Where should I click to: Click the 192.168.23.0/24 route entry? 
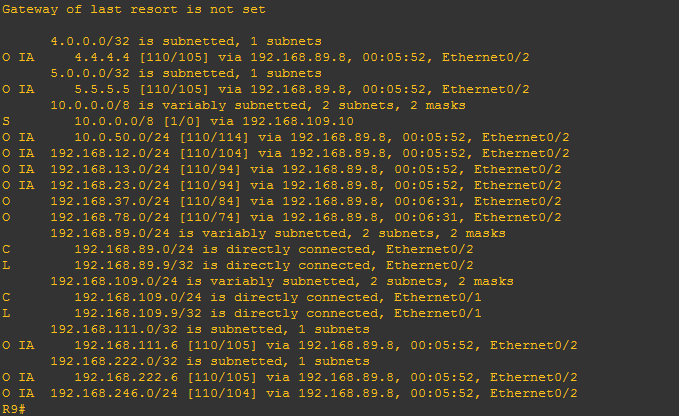click(282, 185)
